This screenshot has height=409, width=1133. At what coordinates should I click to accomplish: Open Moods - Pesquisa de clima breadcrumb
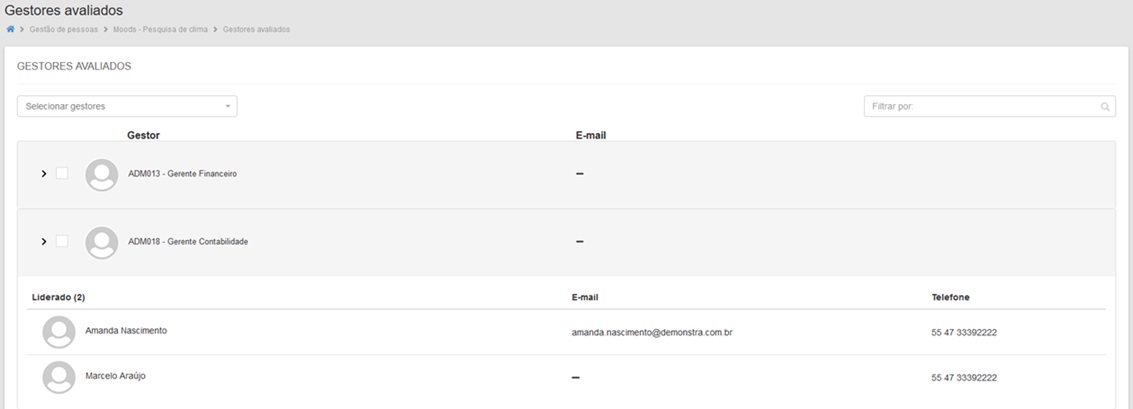160,30
